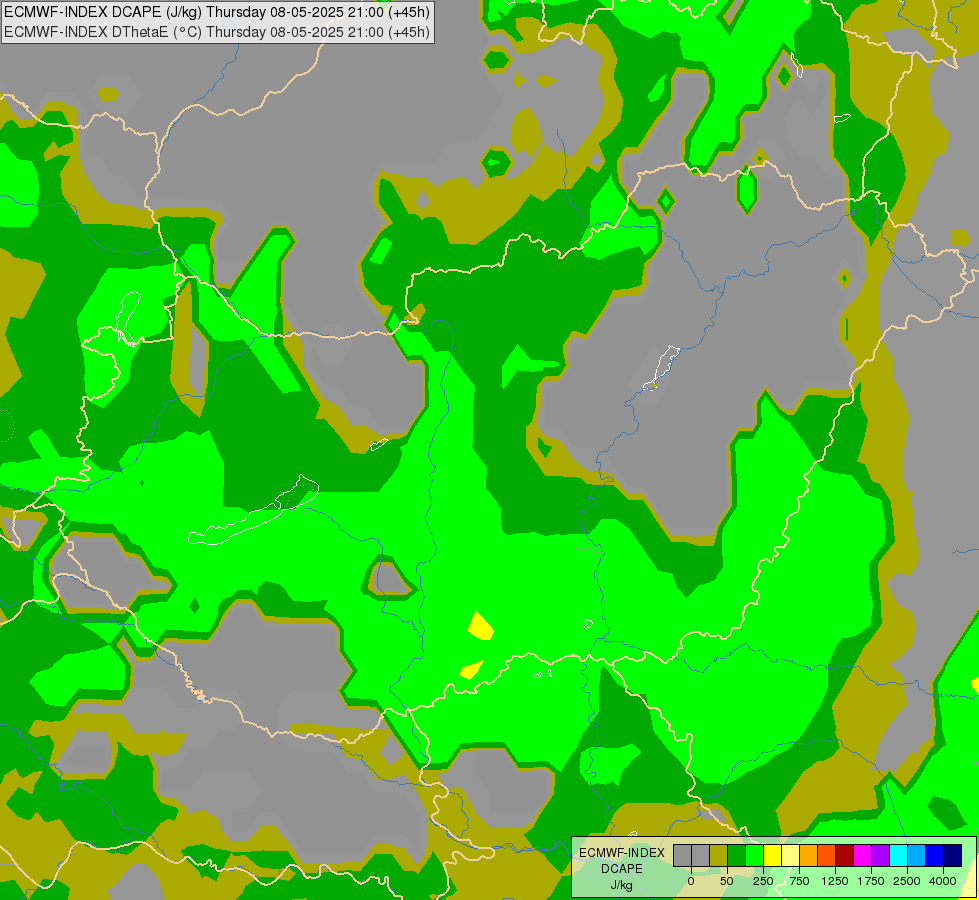Pick the pale yellow legend swatch
The width and height of the screenshot is (979, 900).
tap(791, 856)
